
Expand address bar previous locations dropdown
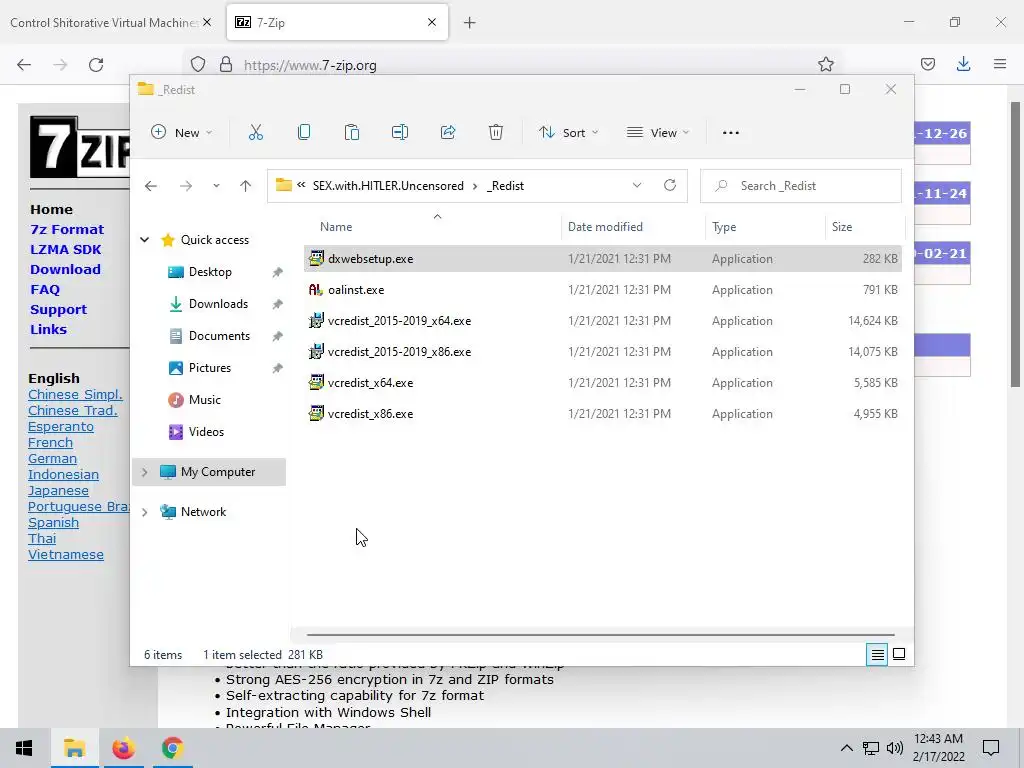[x=637, y=185]
